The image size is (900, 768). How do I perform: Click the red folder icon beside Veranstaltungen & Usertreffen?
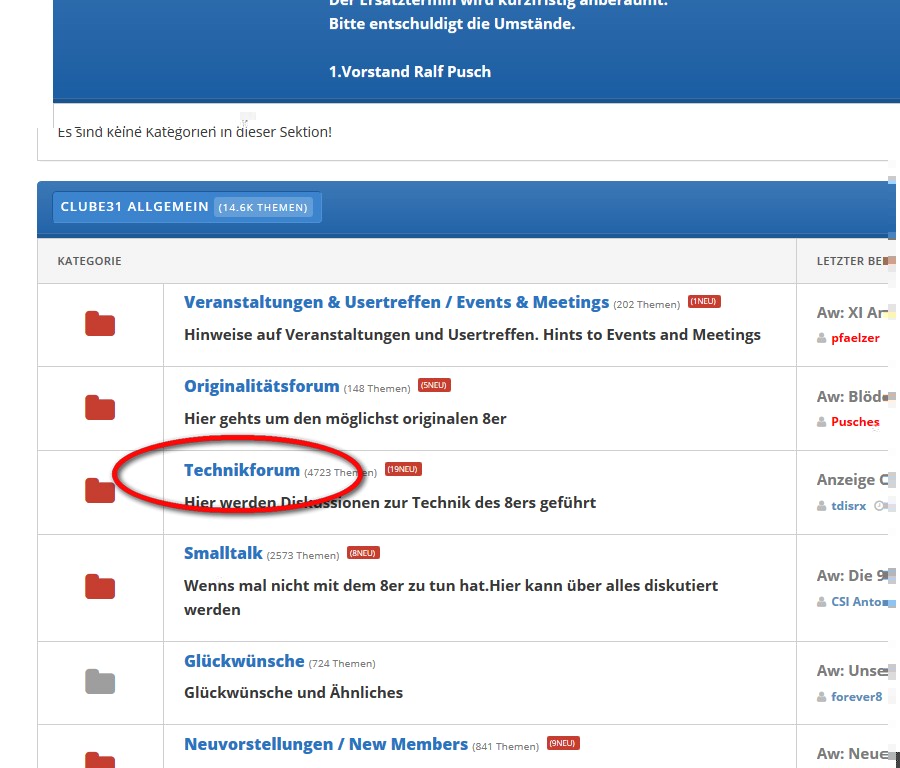pyautogui.click(x=100, y=324)
